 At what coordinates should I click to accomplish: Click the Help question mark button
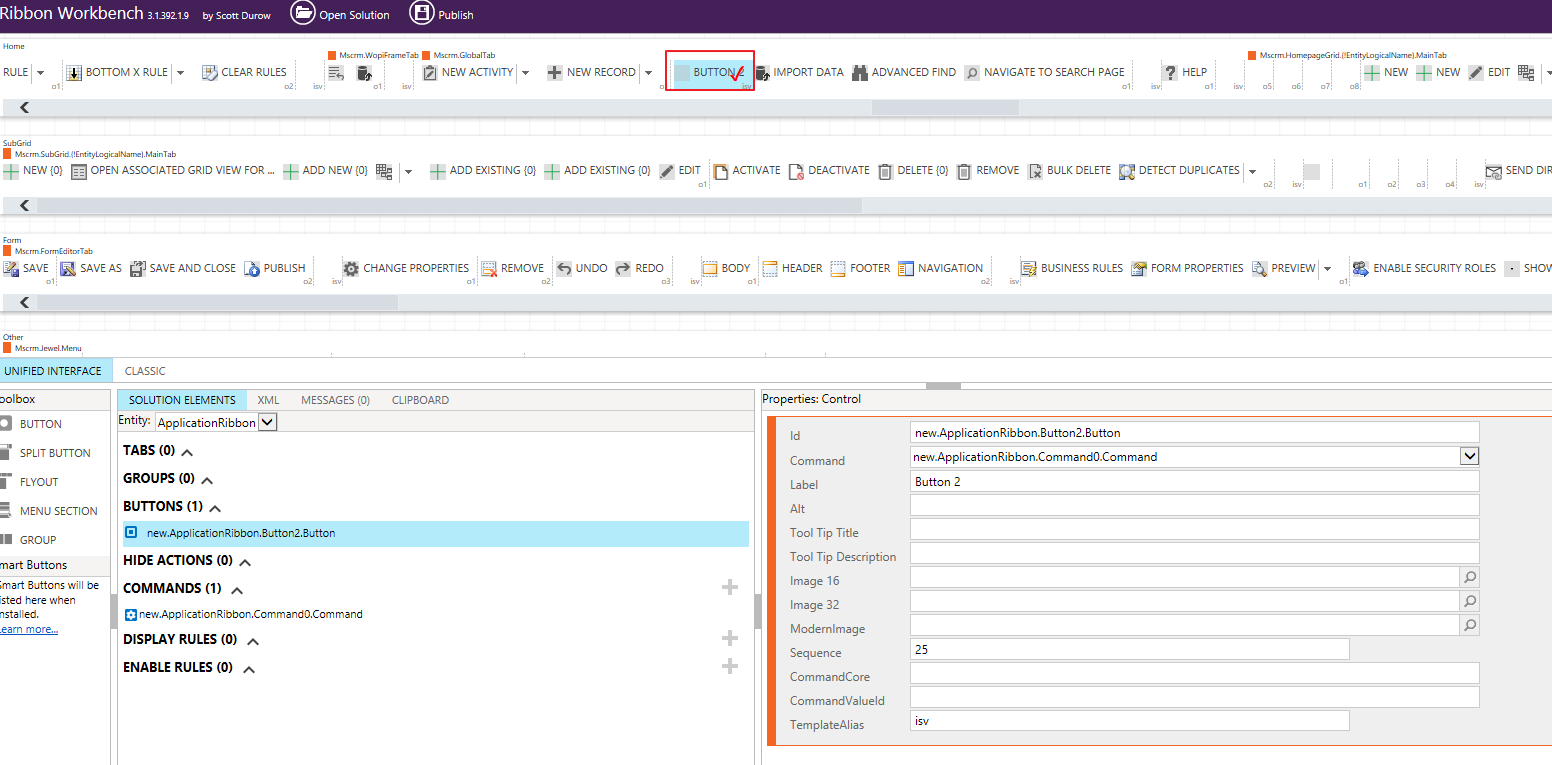1185,72
